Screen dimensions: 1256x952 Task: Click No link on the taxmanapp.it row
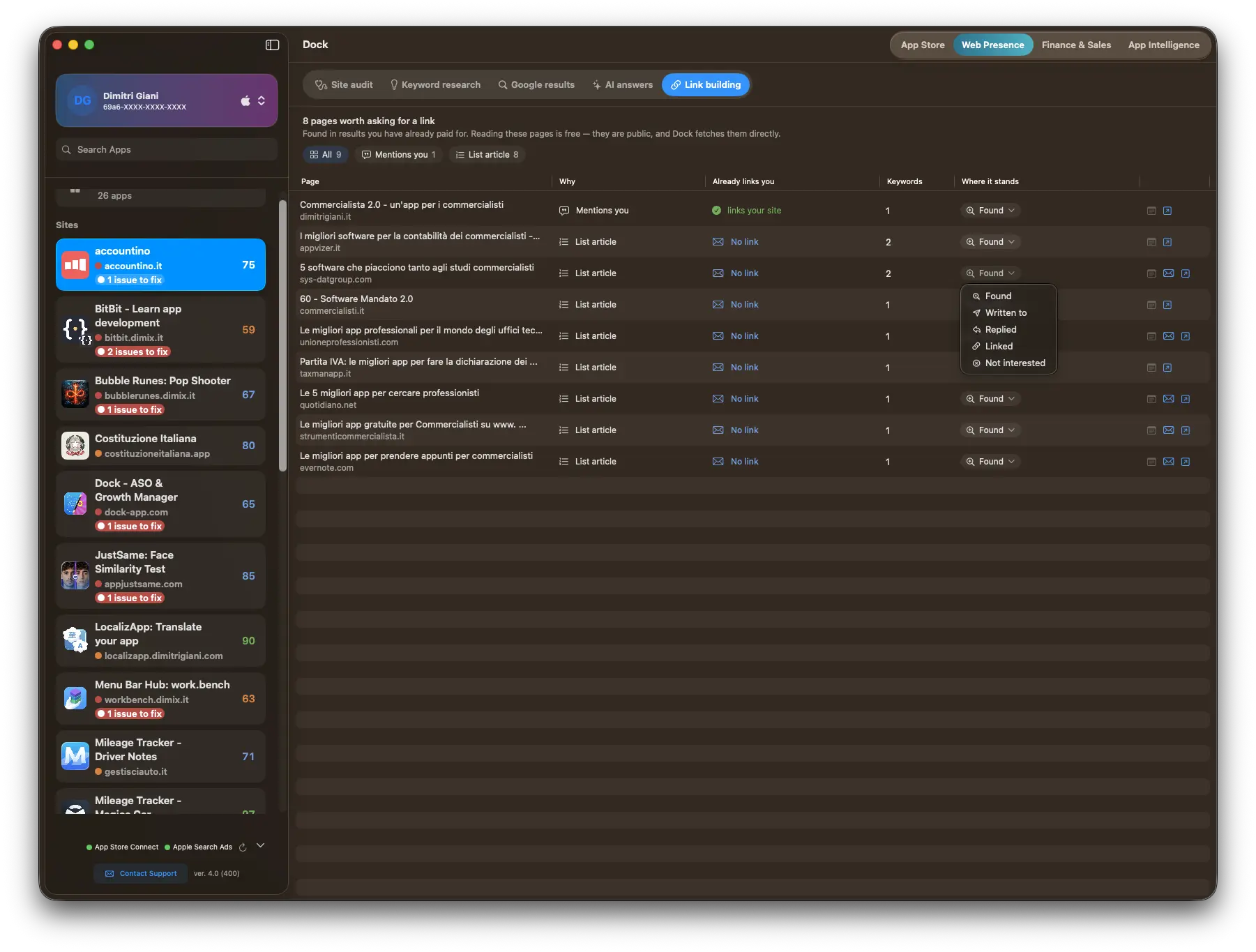[744, 368]
